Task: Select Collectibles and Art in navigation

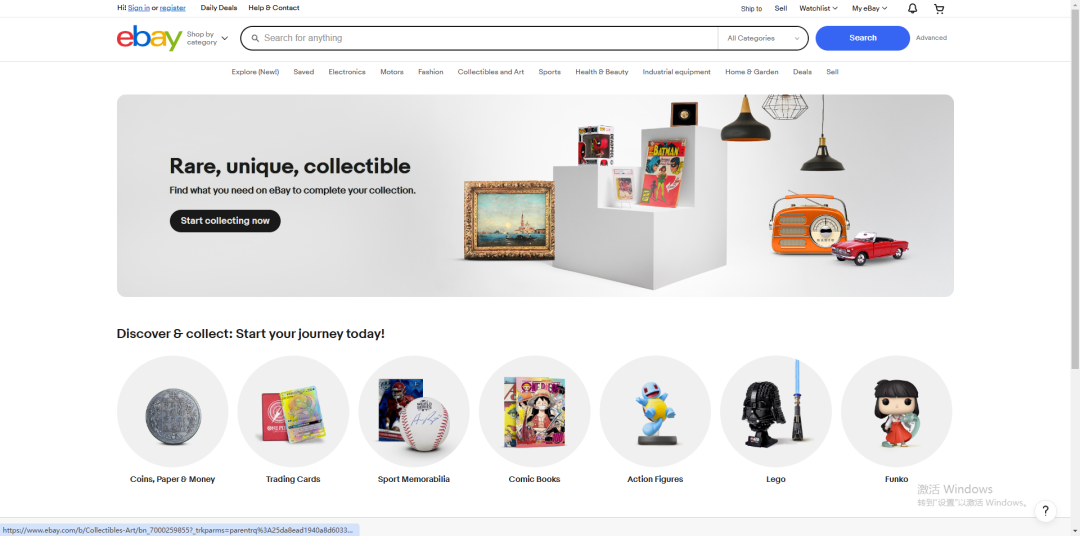Action: pyautogui.click(x=490, y=72)
